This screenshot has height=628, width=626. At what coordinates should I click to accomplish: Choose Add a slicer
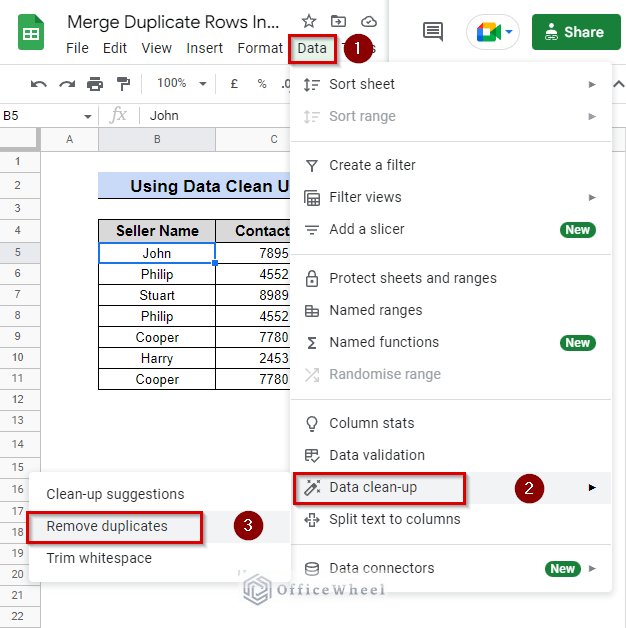(x=451, y=229)
